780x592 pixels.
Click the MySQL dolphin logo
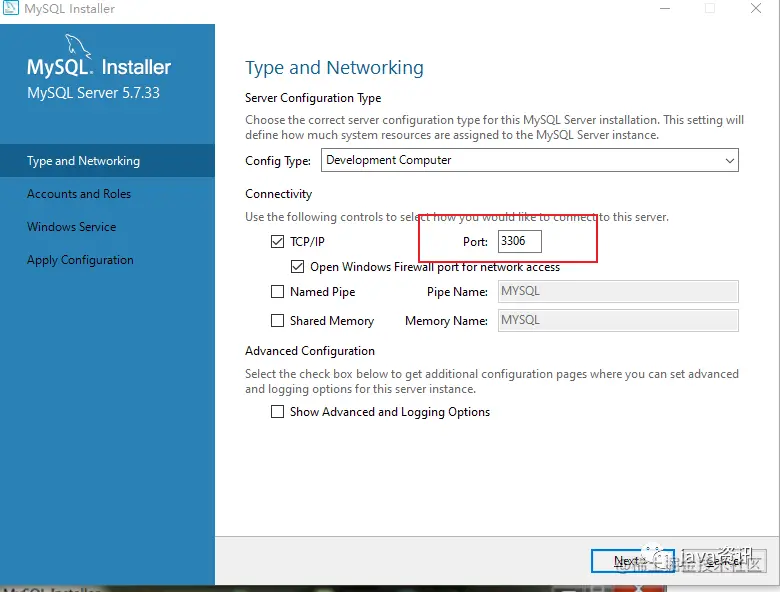[78, 45]
